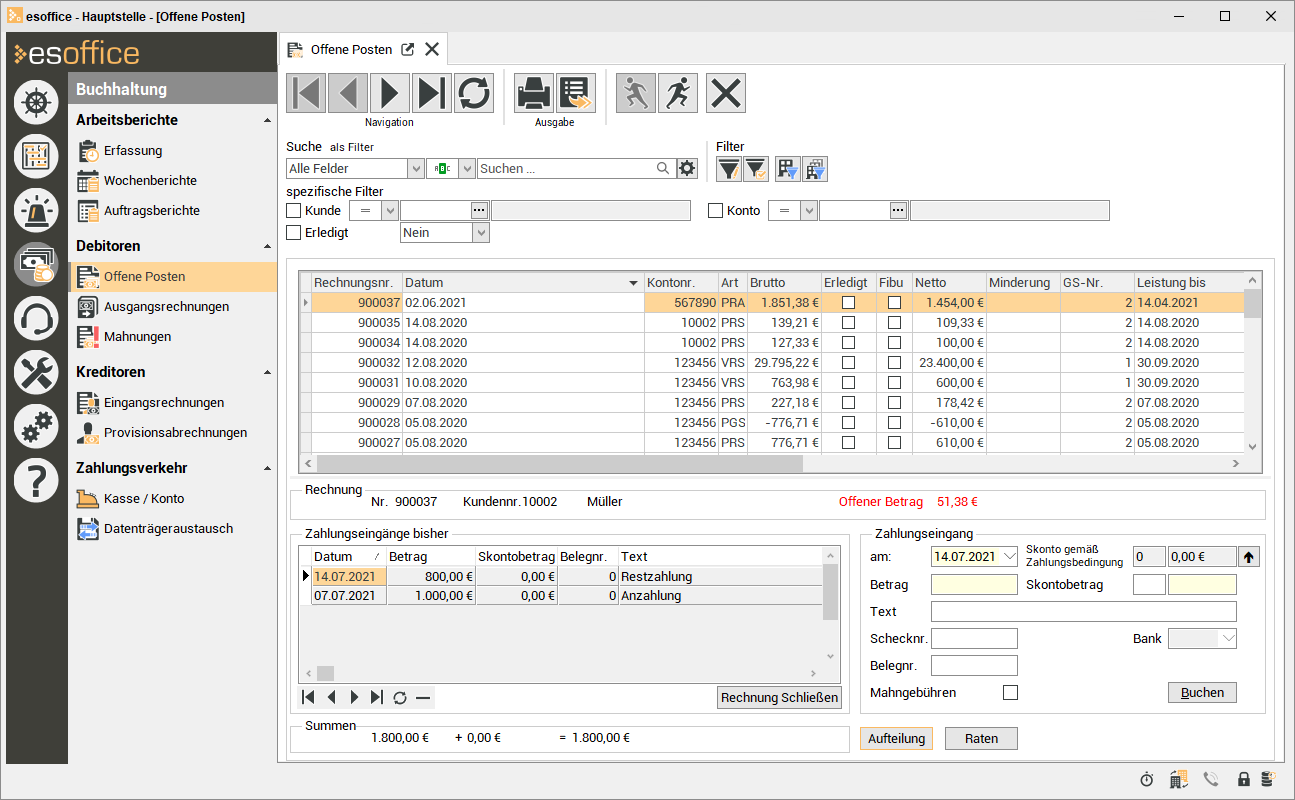This screenshot has width=1295, height=800.
Task: Open Erfassung in Arbeitsberichte
Action: pyautogui.click(x=133, y=151)
